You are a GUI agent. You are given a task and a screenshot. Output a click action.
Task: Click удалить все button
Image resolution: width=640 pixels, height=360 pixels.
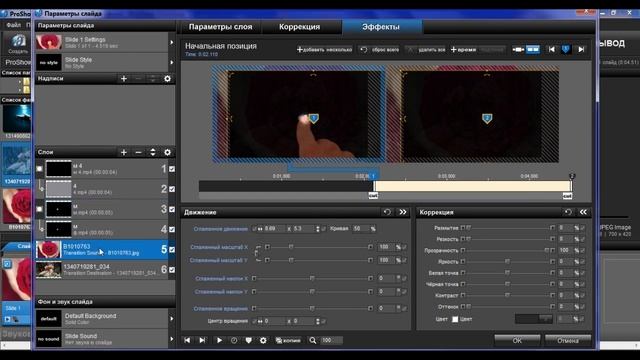click(426, 49)
